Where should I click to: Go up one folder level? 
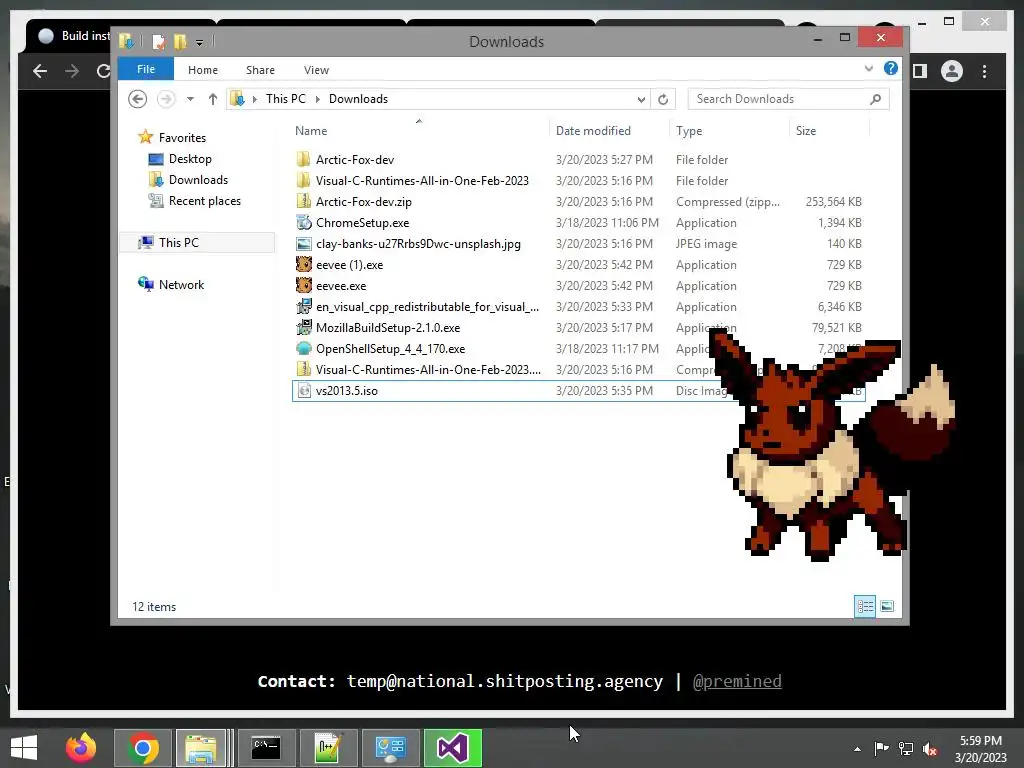tap(212, 99)
